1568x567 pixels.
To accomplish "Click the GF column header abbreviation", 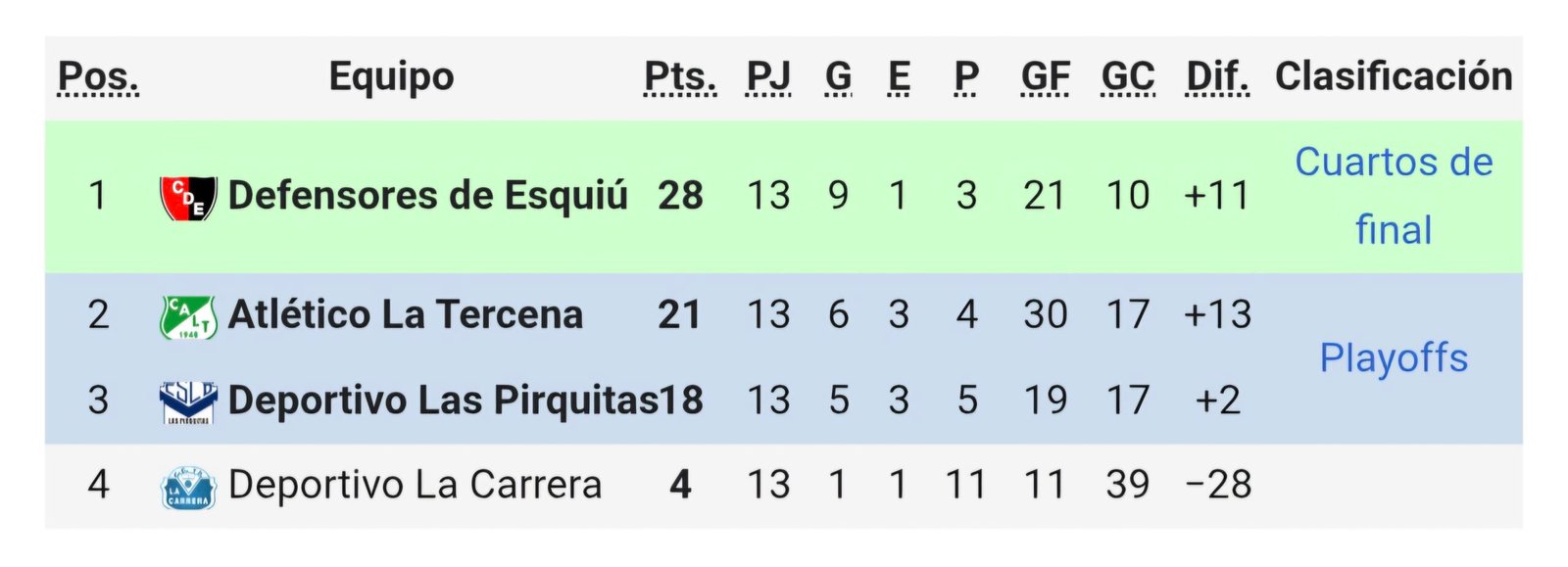I will (1045, 76).
